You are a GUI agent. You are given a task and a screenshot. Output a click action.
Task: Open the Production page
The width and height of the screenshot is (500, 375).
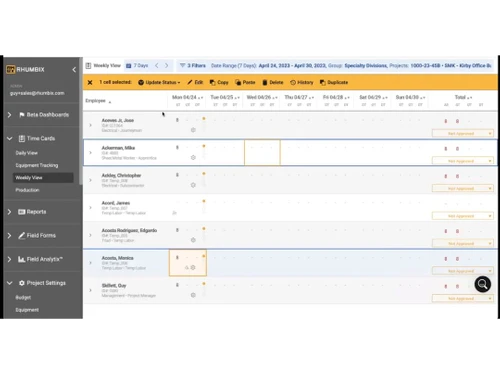pyautogui.click(x=27, y=190)
